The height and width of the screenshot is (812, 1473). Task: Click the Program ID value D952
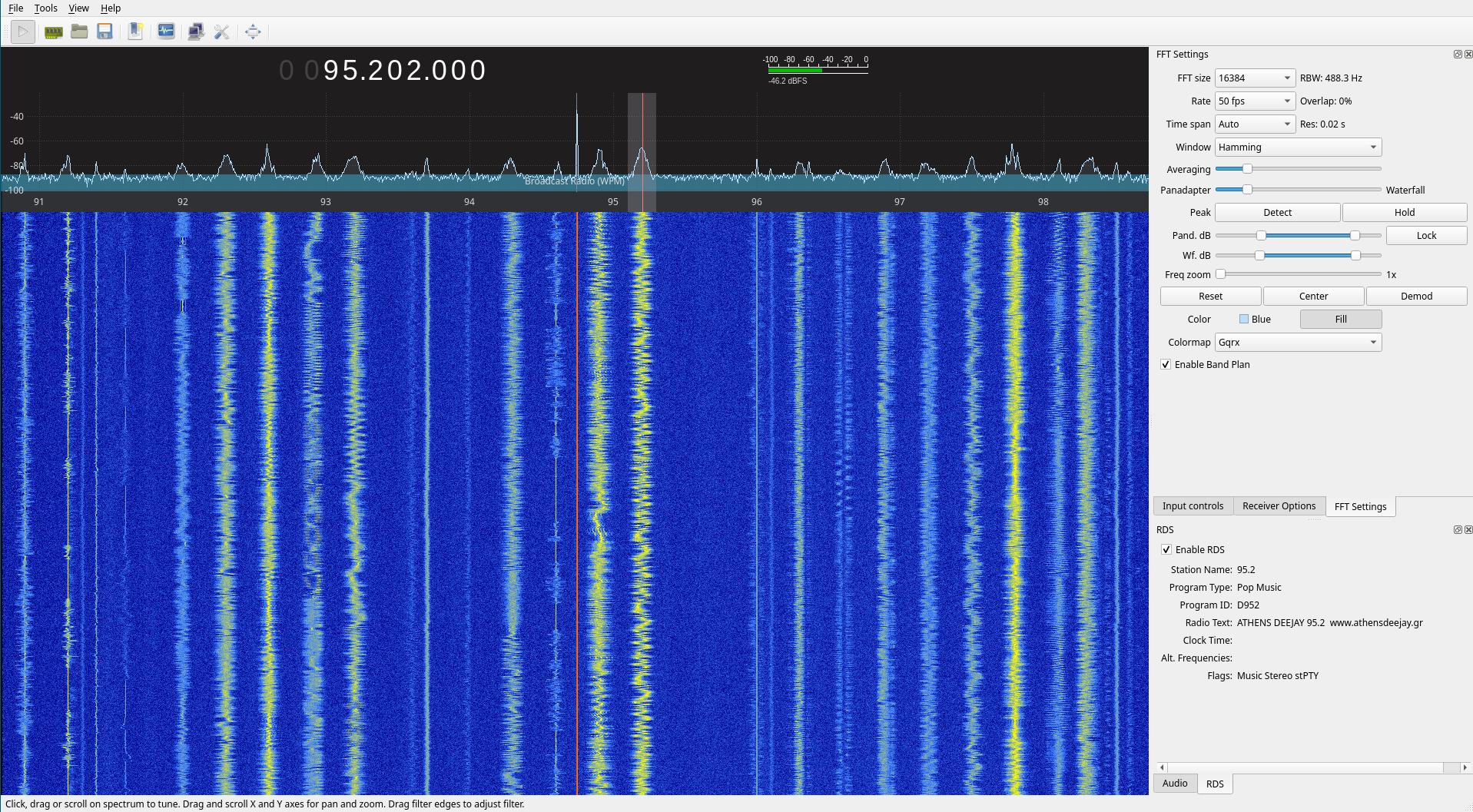point(1248,605)
